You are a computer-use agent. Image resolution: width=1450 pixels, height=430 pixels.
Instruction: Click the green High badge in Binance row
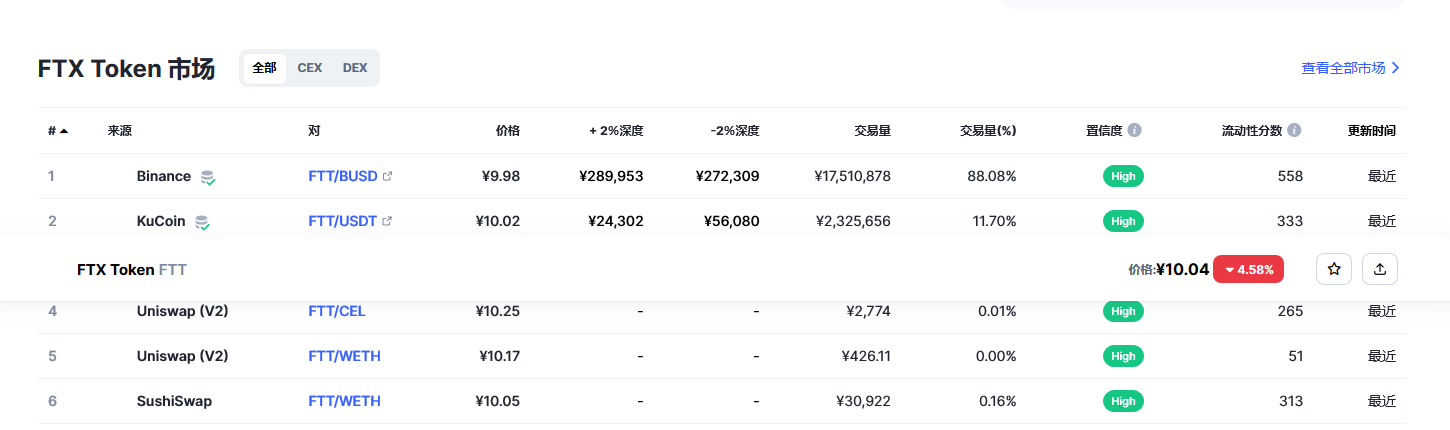(x=1123, y=176)
